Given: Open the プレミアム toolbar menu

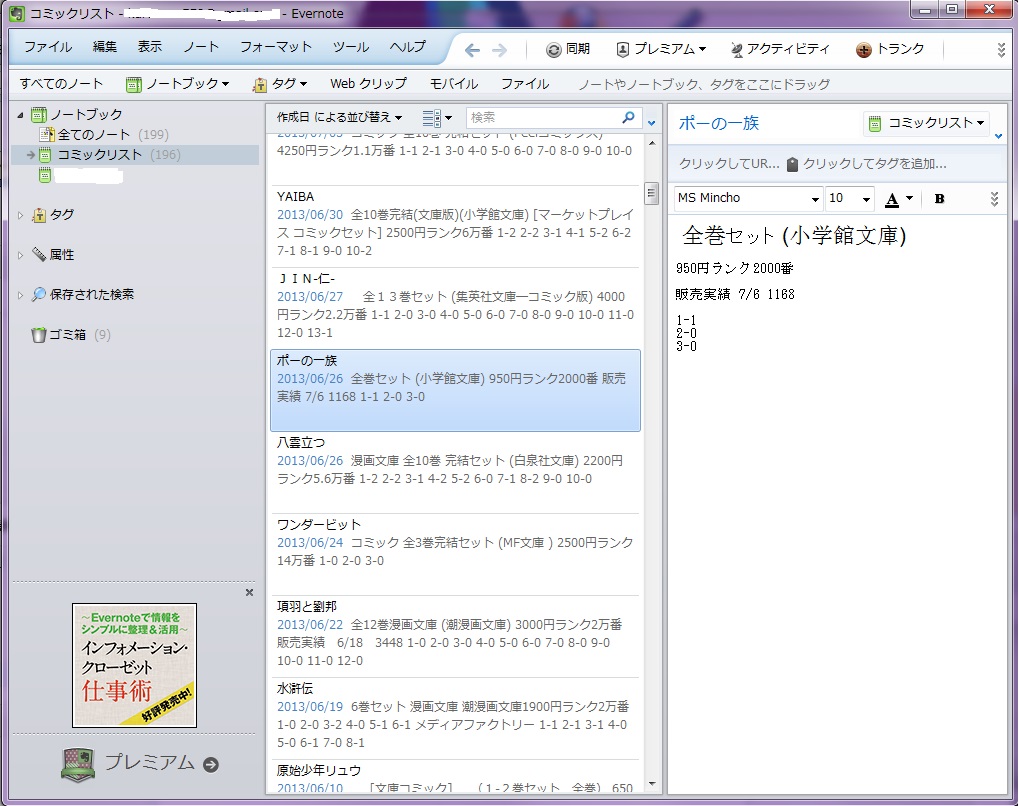Looking at the screenshot, I should pyautogui.click(x=661, y=49).
